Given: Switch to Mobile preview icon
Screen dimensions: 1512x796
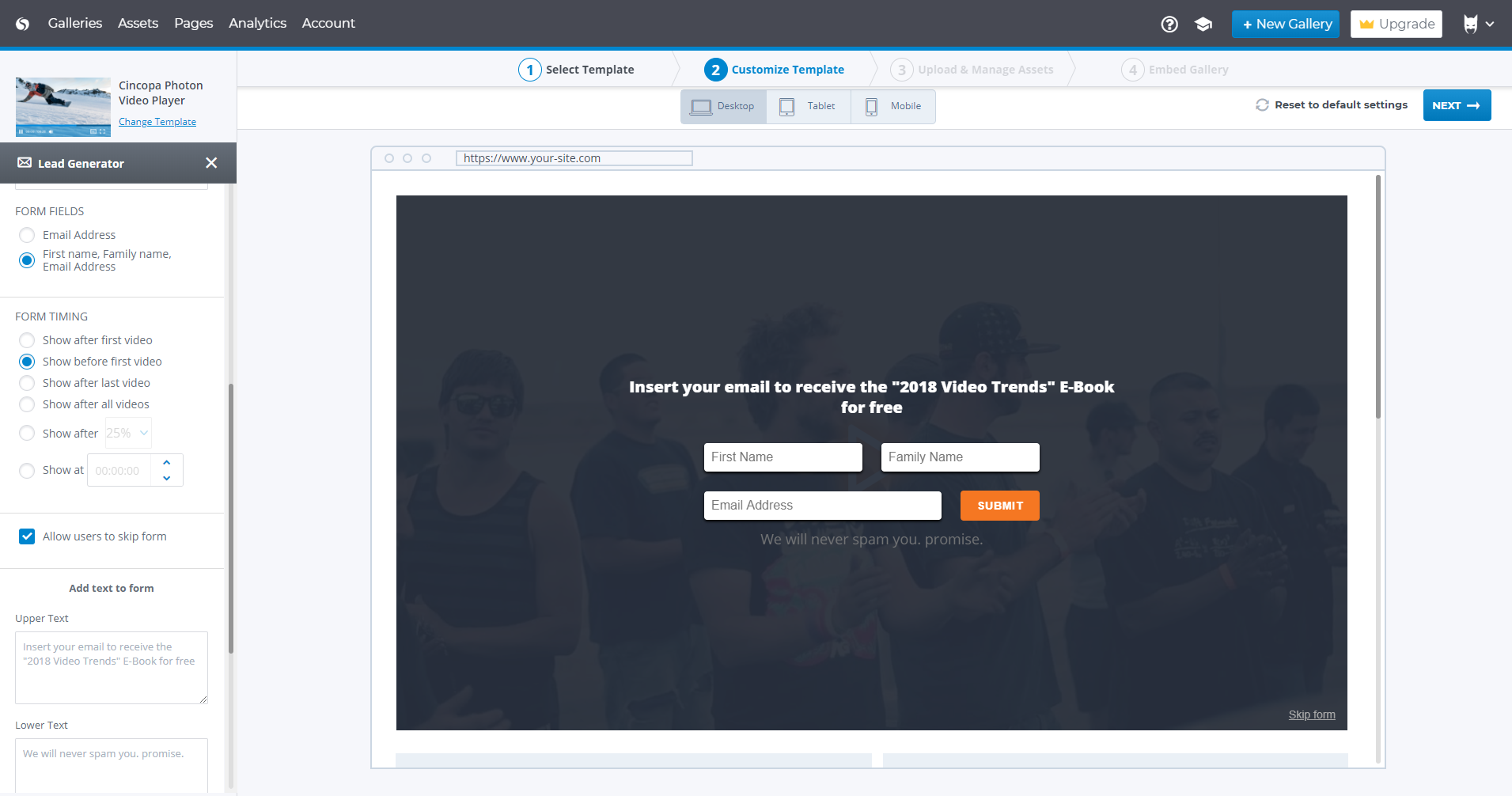Looking at the screenshot, I should click(871, 107).
